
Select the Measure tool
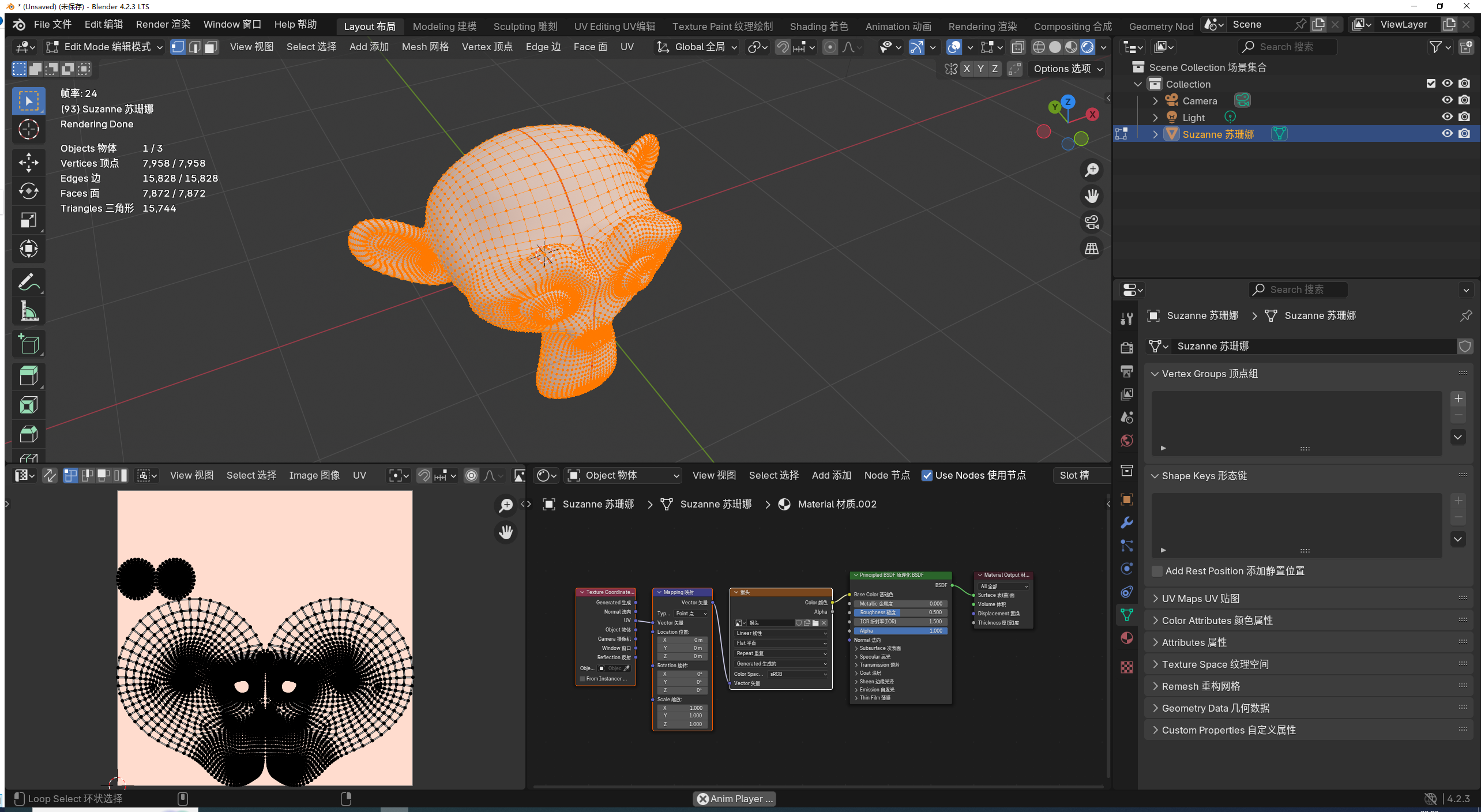pos(28,311)
